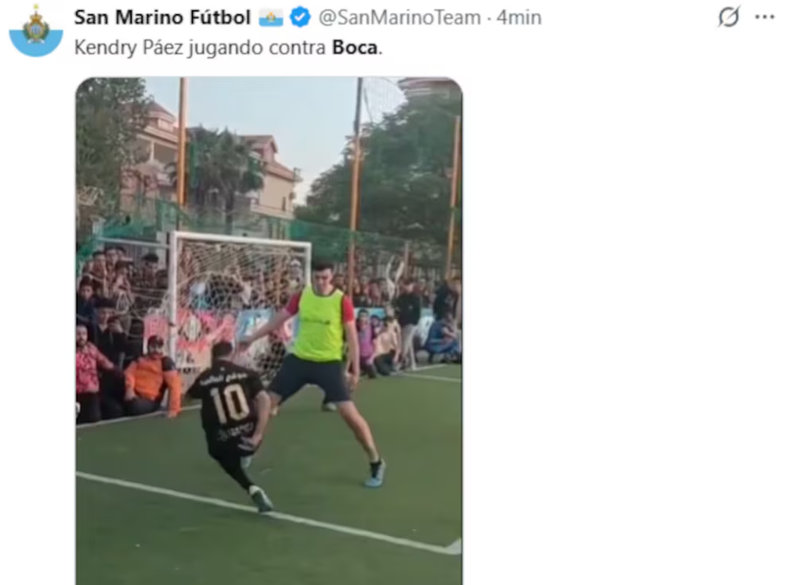This screenshot has width=790, height=585.
Task: Open the 4min timestamp permalink
Action: [519, 18]
